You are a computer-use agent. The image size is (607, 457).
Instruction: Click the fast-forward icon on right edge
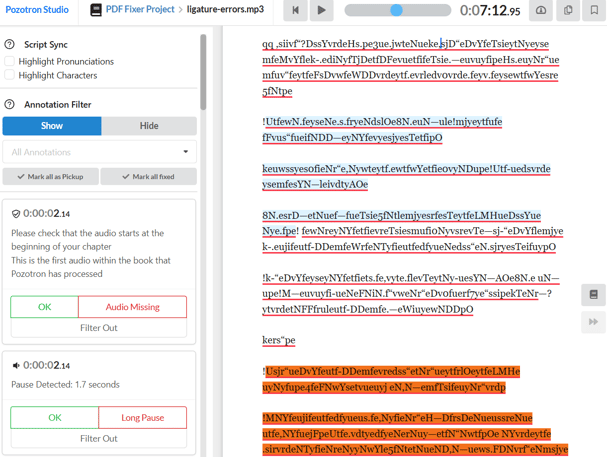(593, 322)
